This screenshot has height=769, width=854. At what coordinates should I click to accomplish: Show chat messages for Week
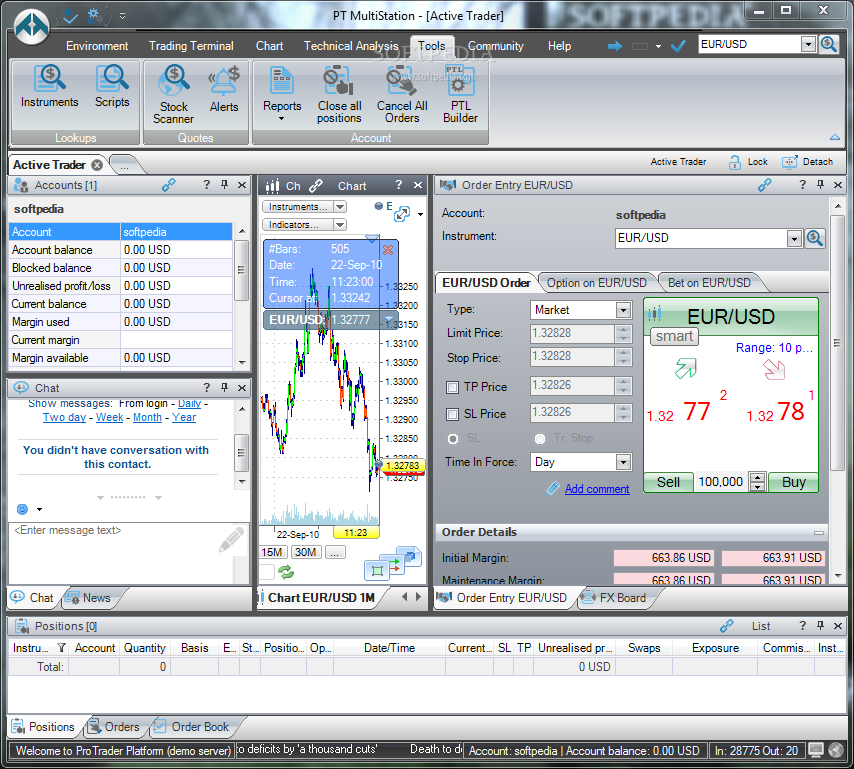click(x=109, y=417)
